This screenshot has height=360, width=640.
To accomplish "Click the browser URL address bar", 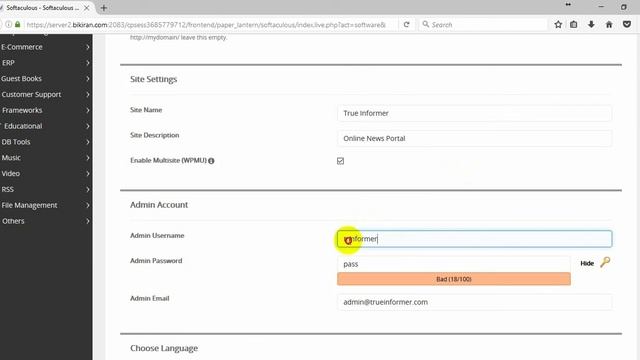I will click(206, 24).
